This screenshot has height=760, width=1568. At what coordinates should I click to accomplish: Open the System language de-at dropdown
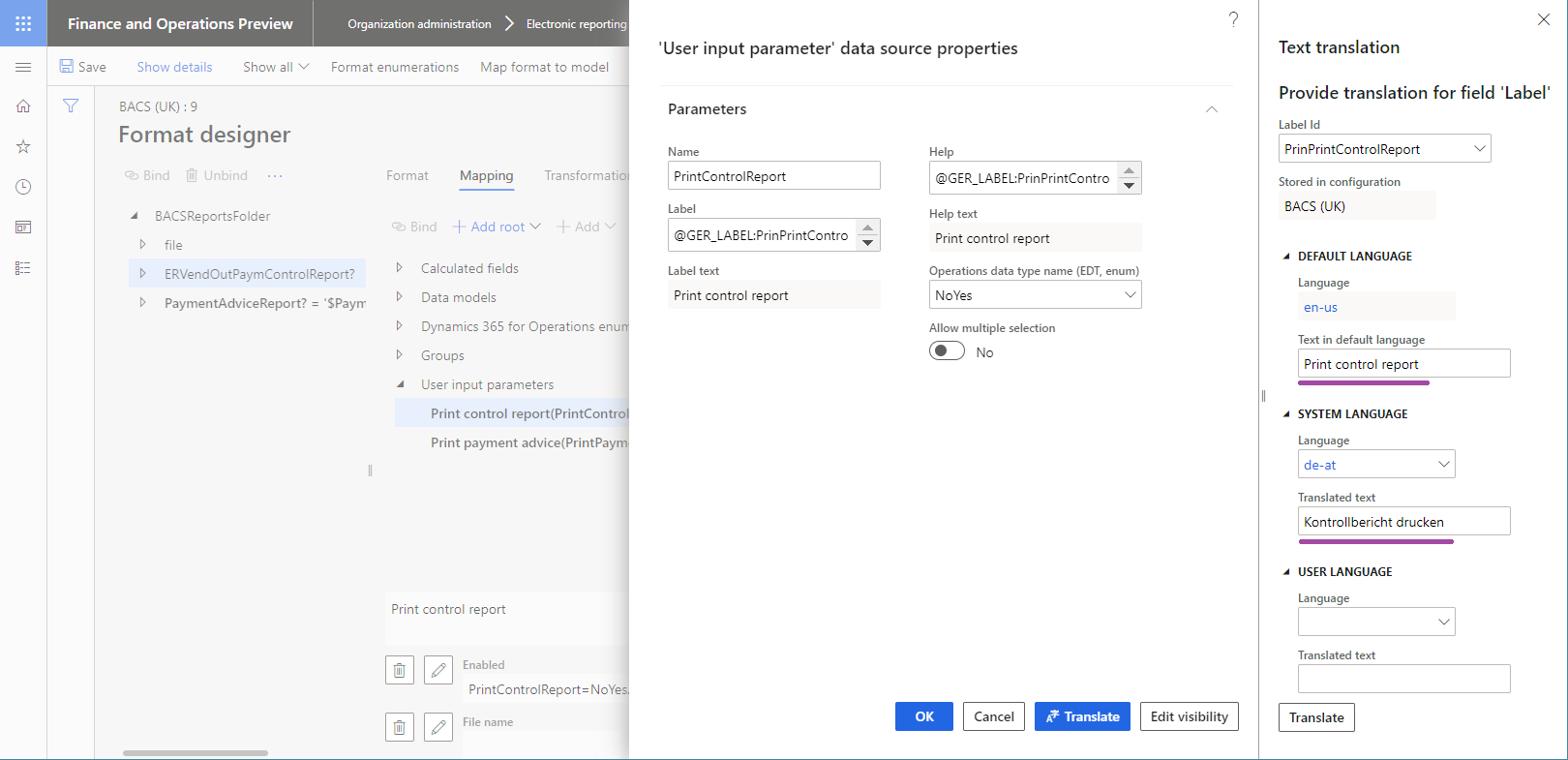tap(1443, 464)
